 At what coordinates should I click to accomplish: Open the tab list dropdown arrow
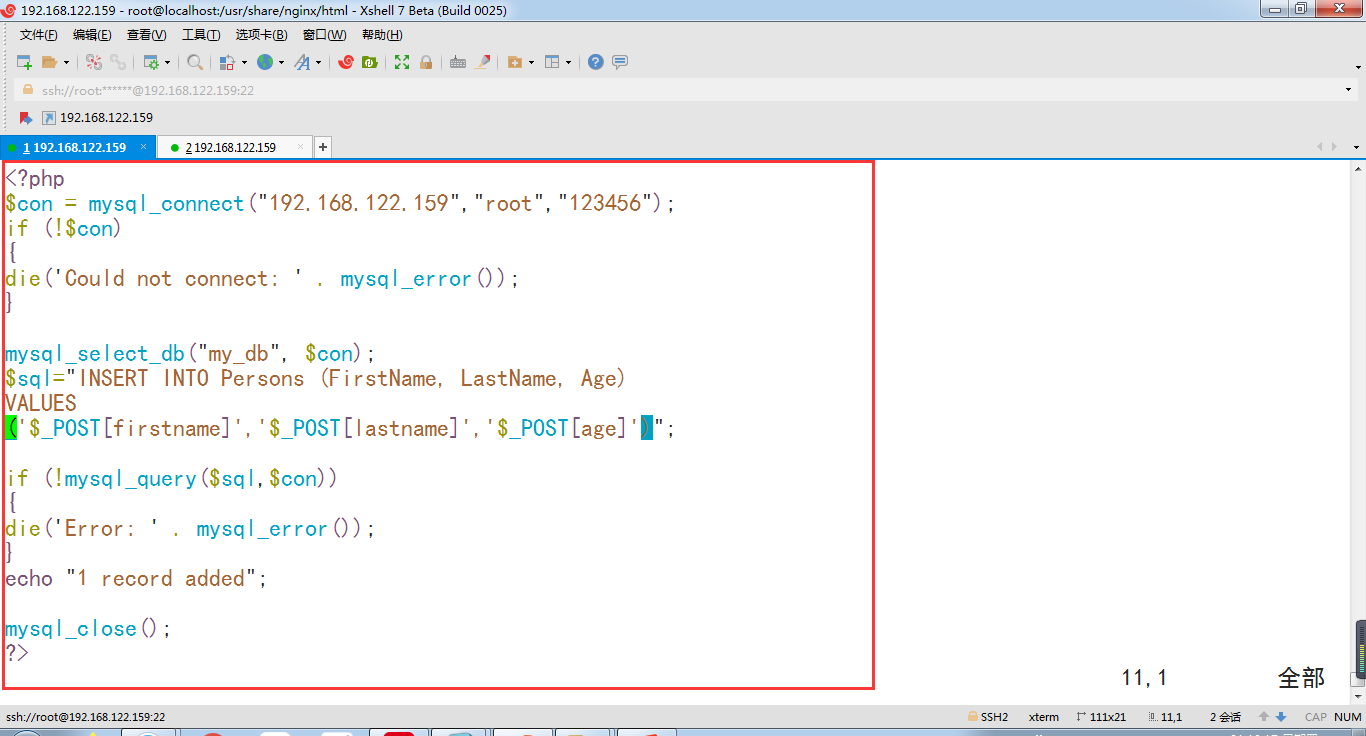[x=1355, y=147]
